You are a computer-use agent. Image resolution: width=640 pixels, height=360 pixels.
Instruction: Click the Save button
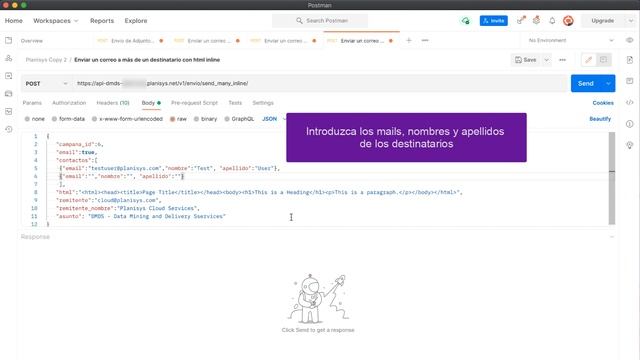click(526, 60)
